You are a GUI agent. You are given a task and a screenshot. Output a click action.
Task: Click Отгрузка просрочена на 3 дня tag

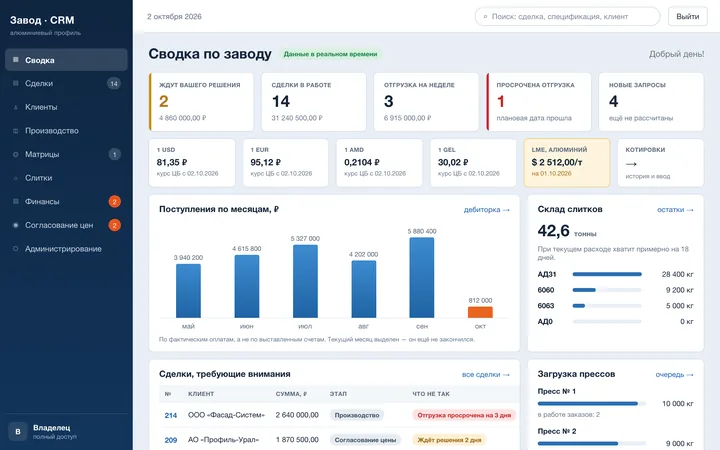click(464, 415)
